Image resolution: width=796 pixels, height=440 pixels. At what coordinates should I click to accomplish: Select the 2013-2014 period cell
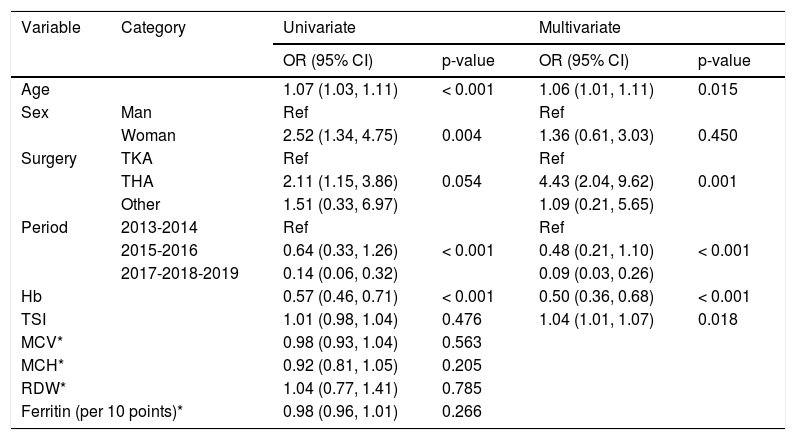[x=153, y=228]
